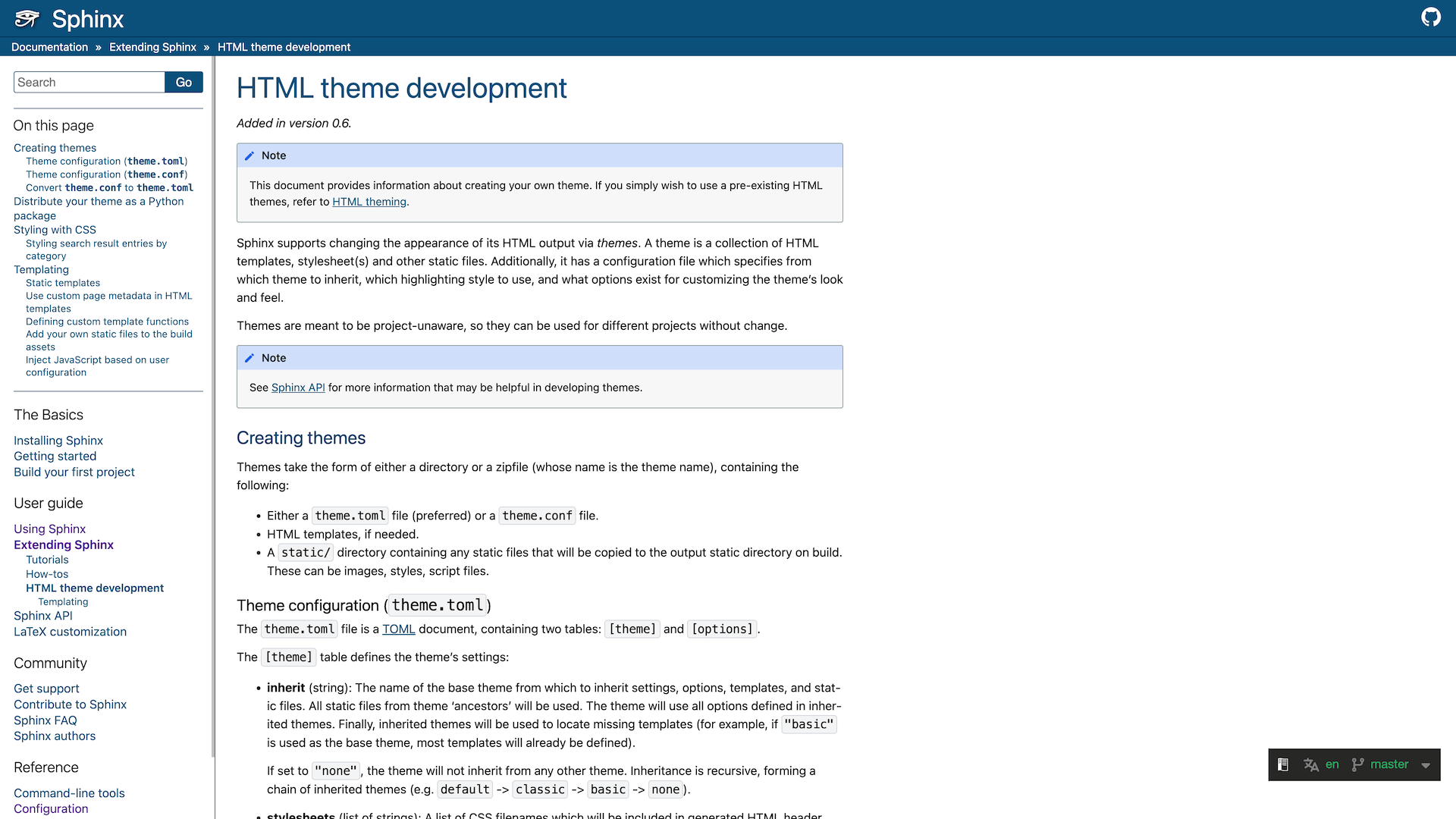Open the Documentation breadcrumb
This screenshot has width=1456, height=819.
click(x=49, y=46)
